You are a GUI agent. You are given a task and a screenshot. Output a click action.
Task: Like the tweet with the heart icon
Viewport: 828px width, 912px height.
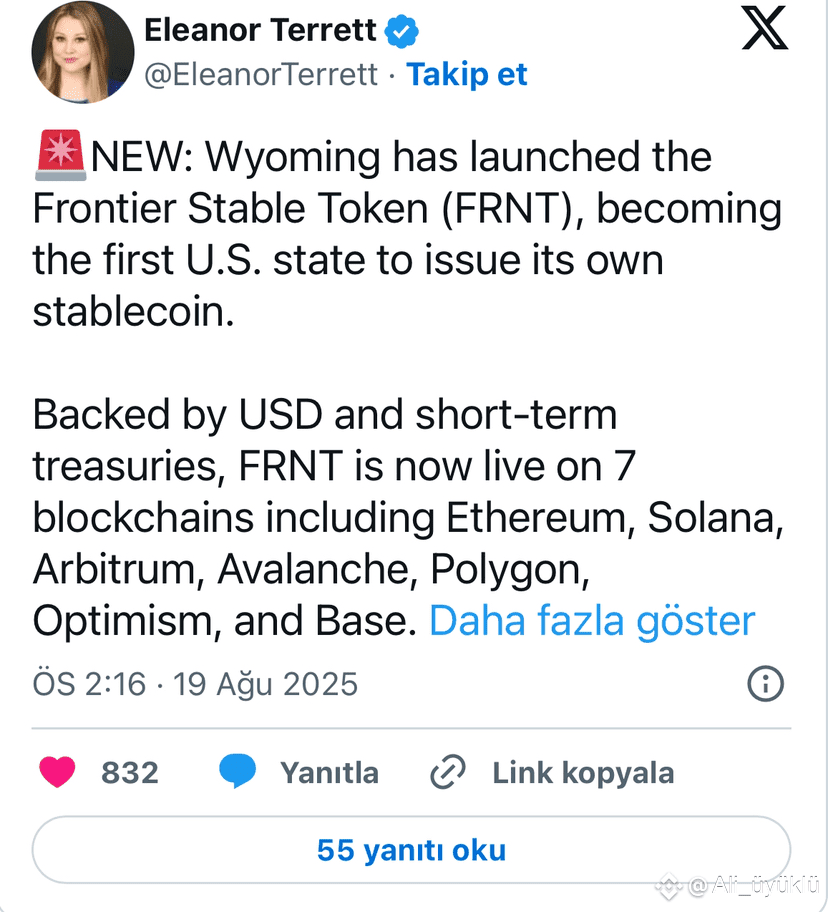pos(57,772)
